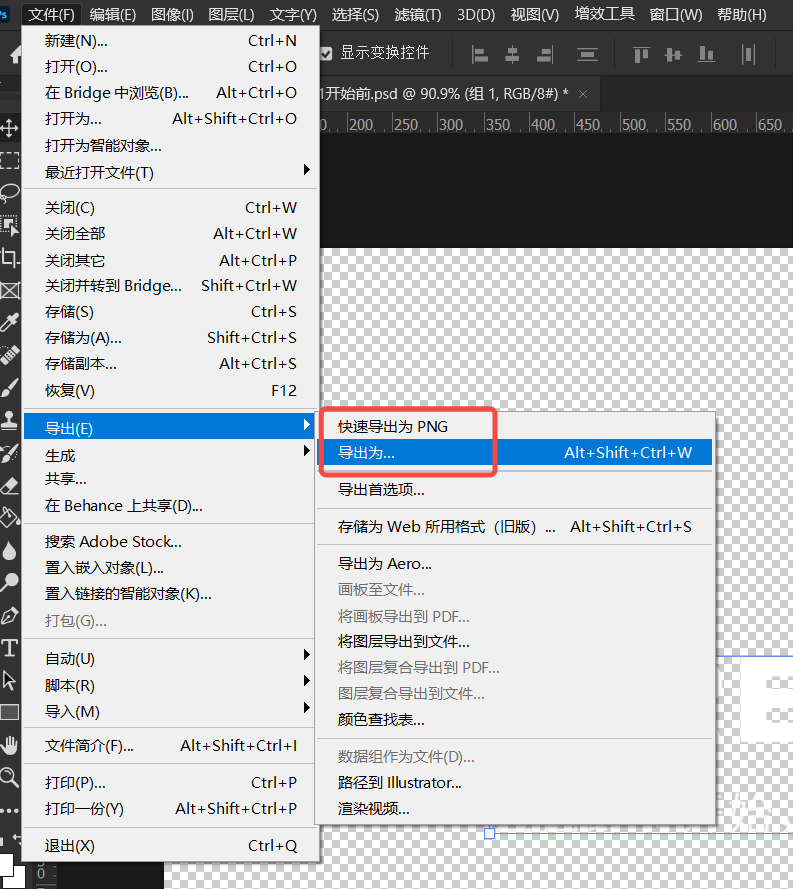The height and width of the screenshot is (889, 793).
Task: Click the align top edges icon
Action: pos(641,54)
